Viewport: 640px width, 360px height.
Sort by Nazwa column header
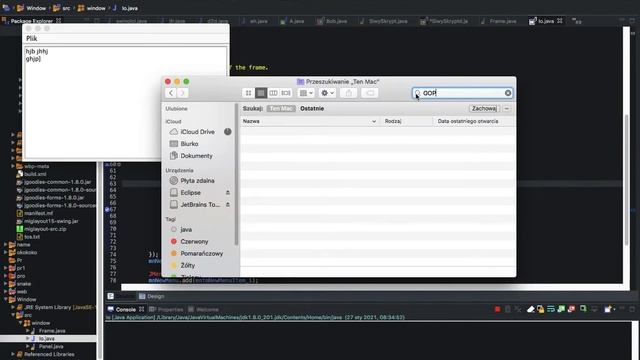309,121
